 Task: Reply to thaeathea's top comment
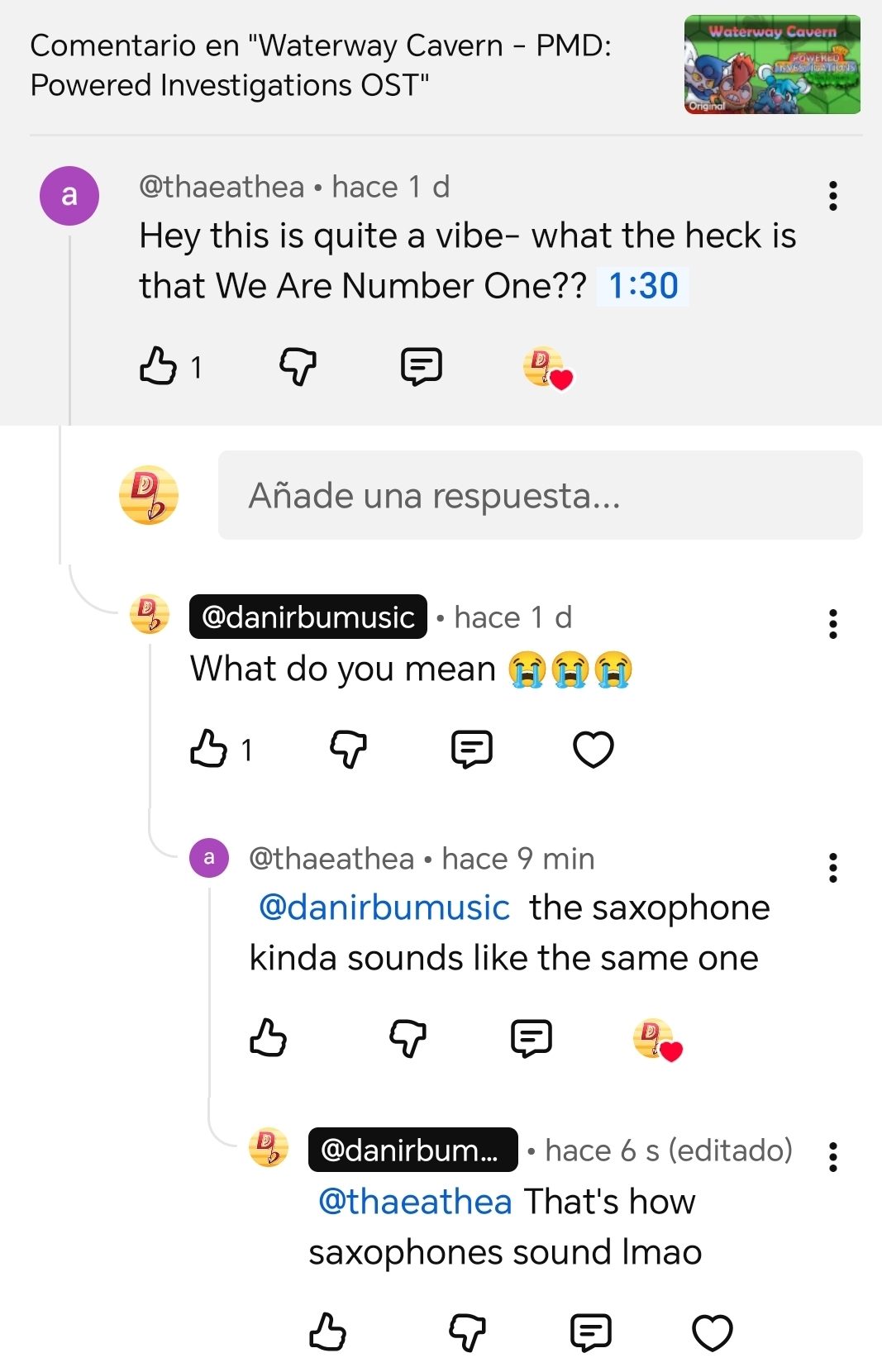[422, 366]
